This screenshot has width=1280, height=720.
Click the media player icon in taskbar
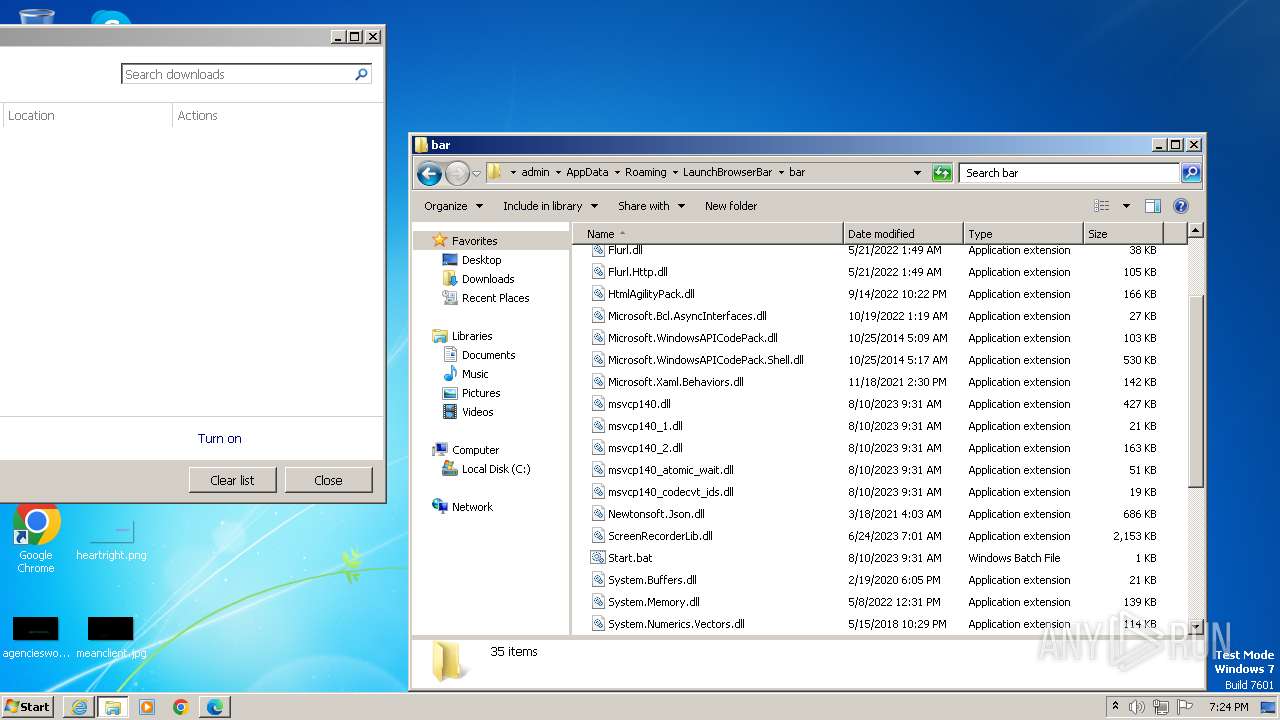pyautogui.click(x=147, y=707)
